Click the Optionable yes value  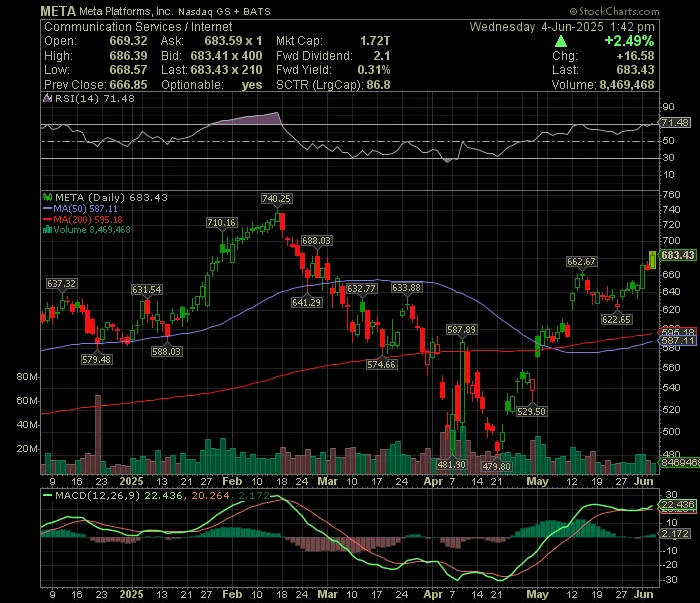[252, 85]
